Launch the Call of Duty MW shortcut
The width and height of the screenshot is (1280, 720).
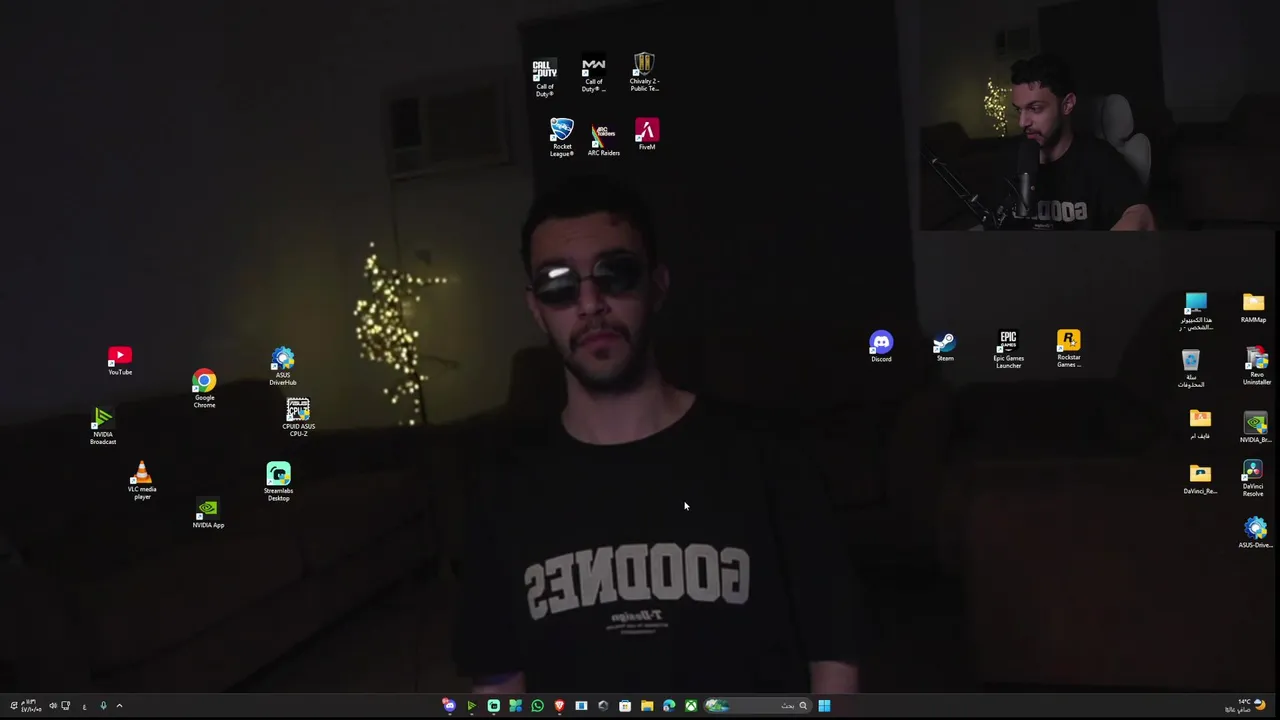pyautogui.click(x=594, y=75)
